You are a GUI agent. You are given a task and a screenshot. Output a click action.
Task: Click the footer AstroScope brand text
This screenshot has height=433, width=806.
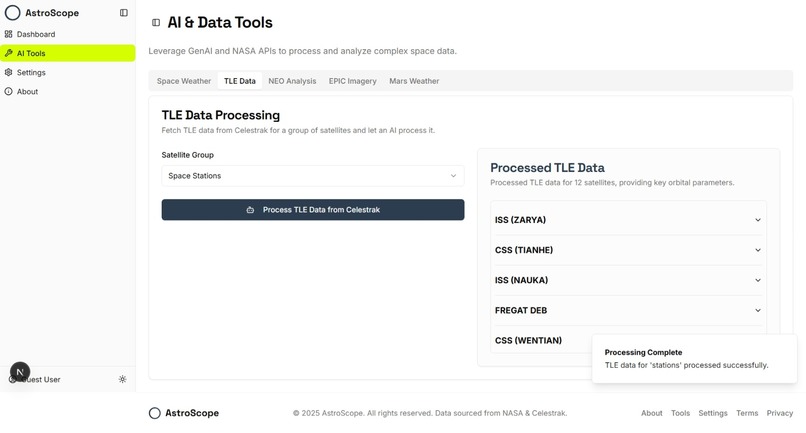(192, 413)
